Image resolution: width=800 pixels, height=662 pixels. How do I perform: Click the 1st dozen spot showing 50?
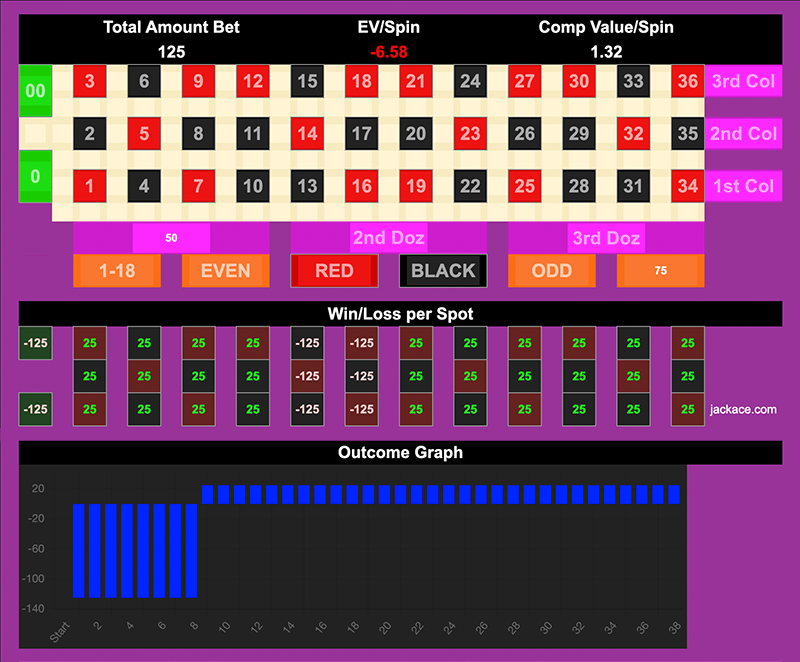[171, 238]
